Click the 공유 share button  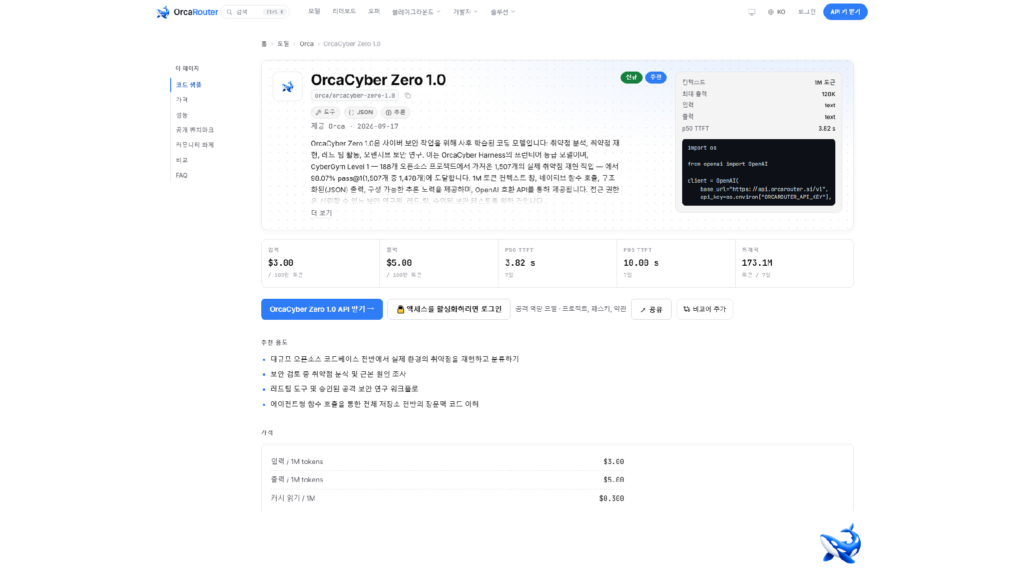[651, 309]
